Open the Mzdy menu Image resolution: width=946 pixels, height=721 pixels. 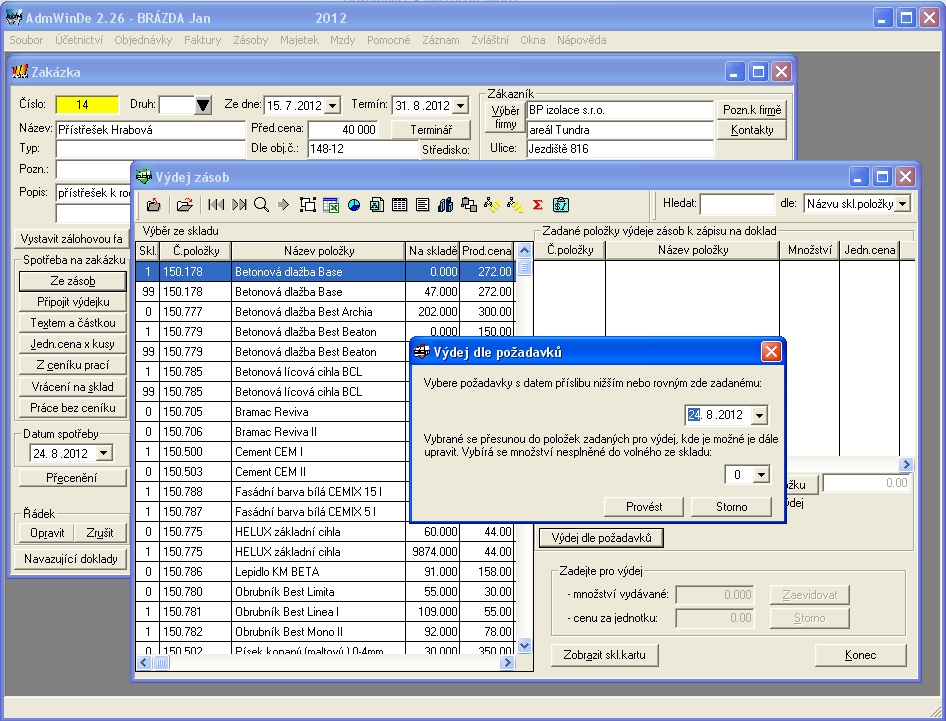click(342, 40)
